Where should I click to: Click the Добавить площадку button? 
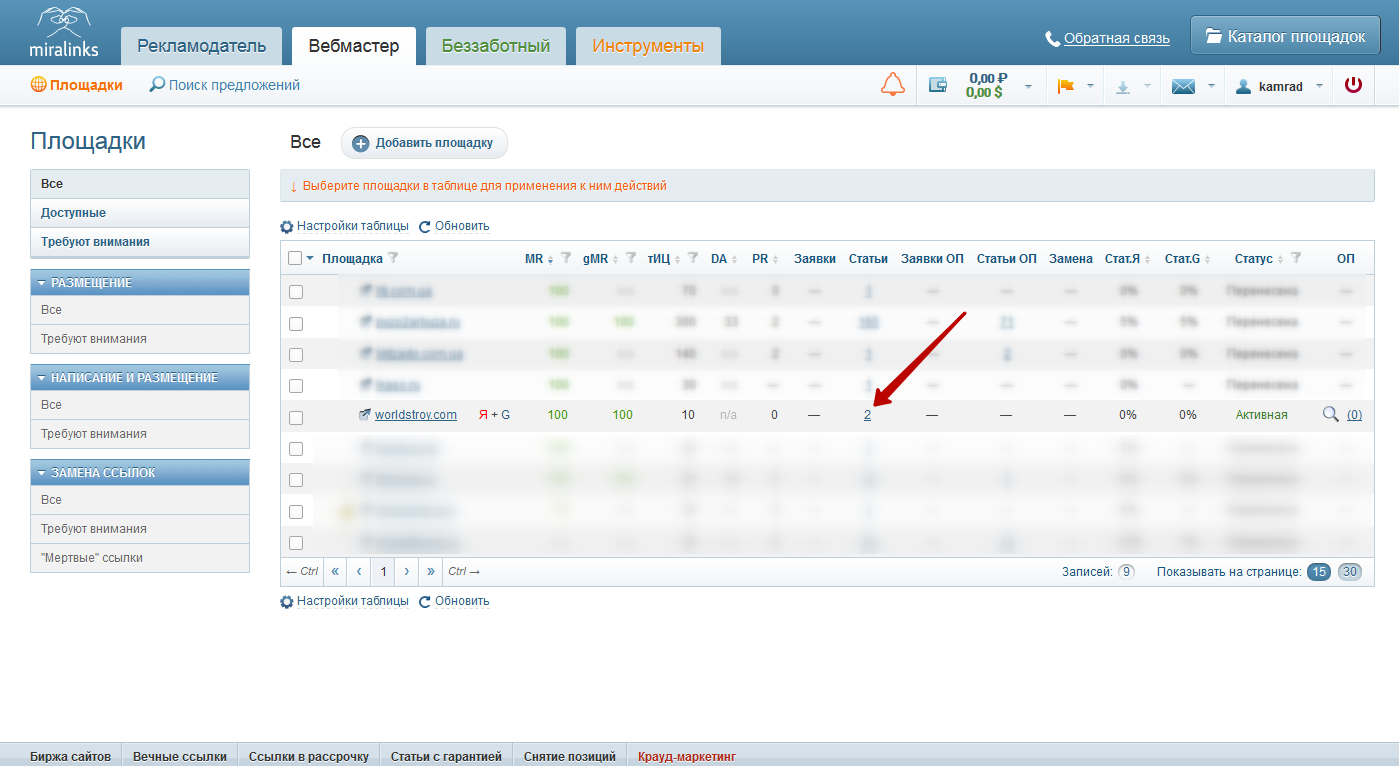coord(424,143)
